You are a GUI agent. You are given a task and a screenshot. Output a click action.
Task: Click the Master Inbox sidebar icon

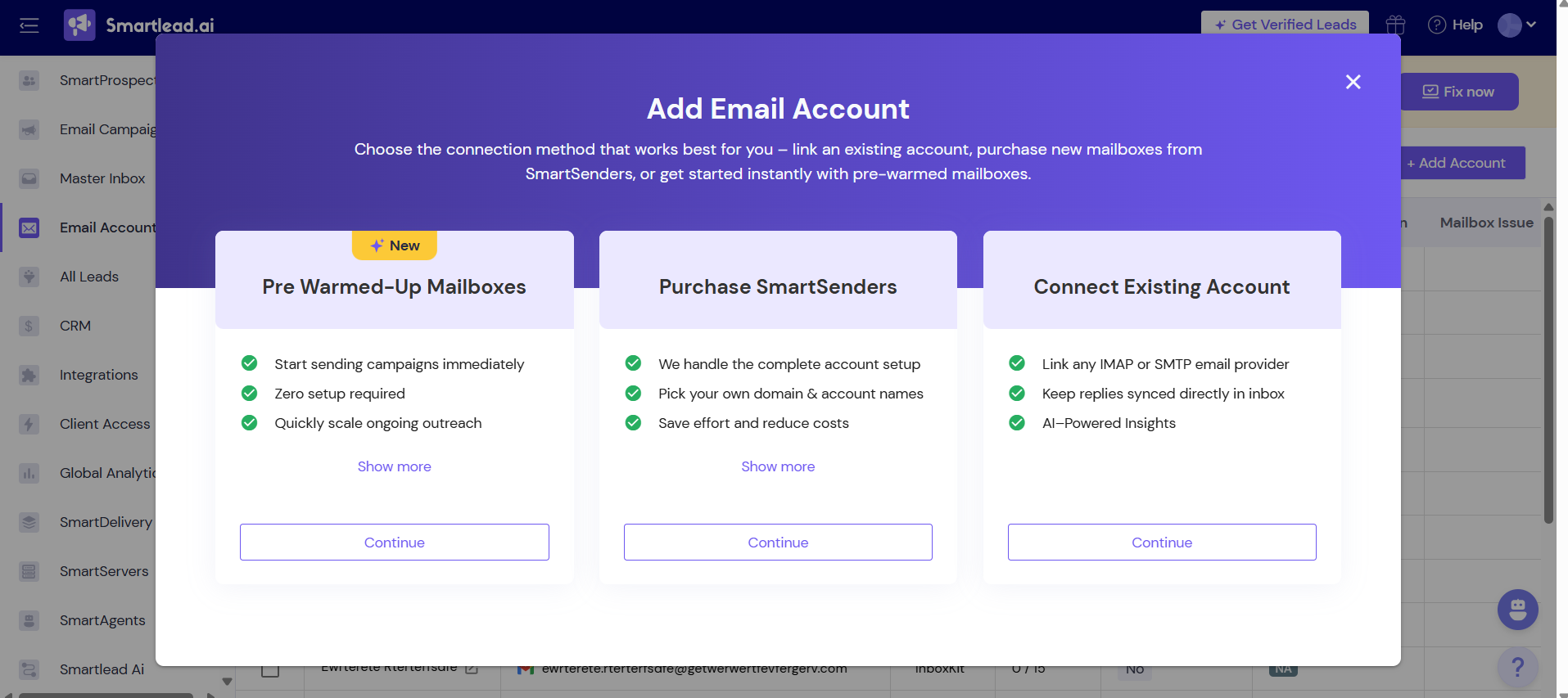click(x=29, y=178)
